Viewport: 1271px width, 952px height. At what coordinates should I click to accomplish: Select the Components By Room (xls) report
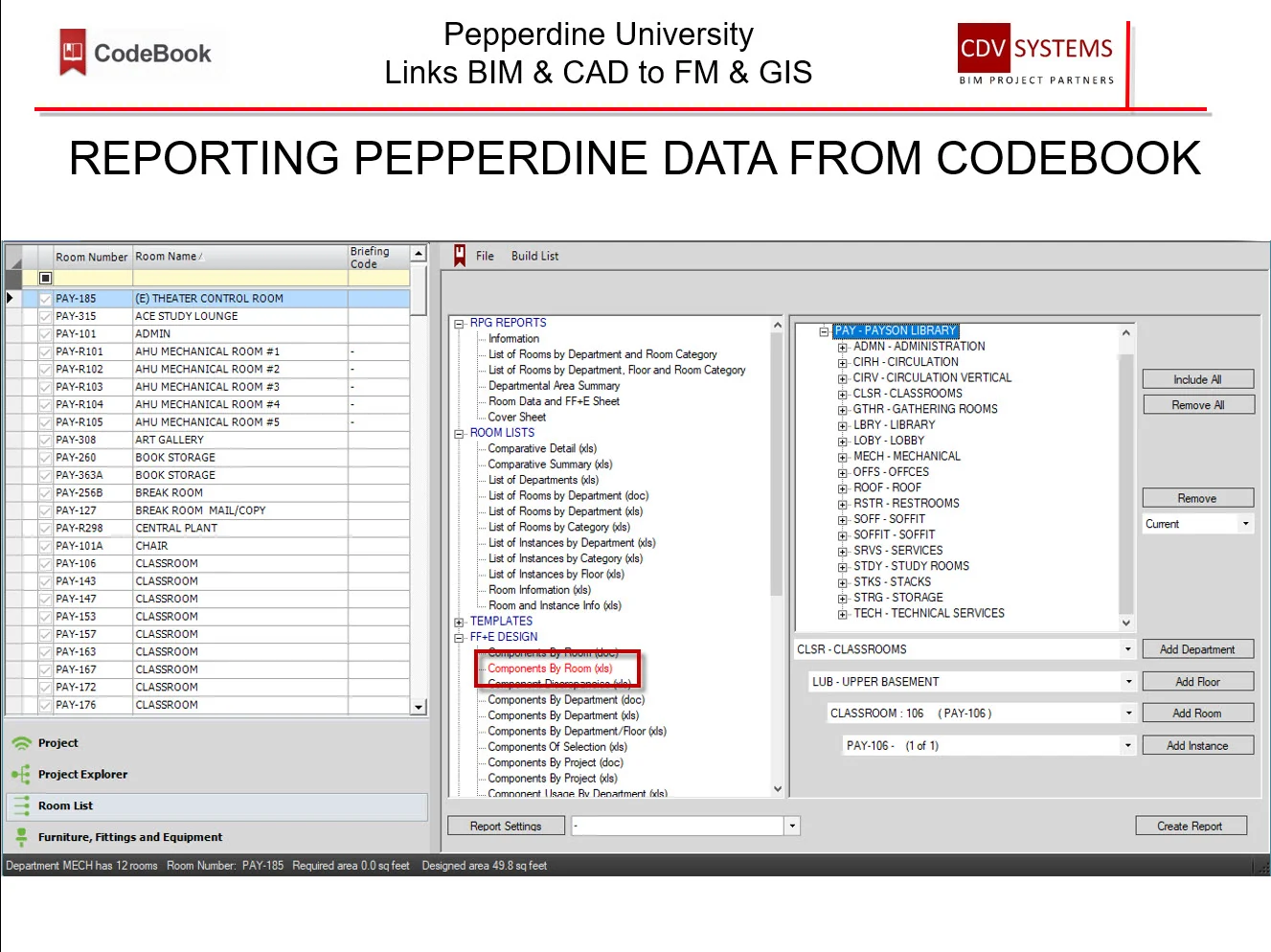point(550,669)
